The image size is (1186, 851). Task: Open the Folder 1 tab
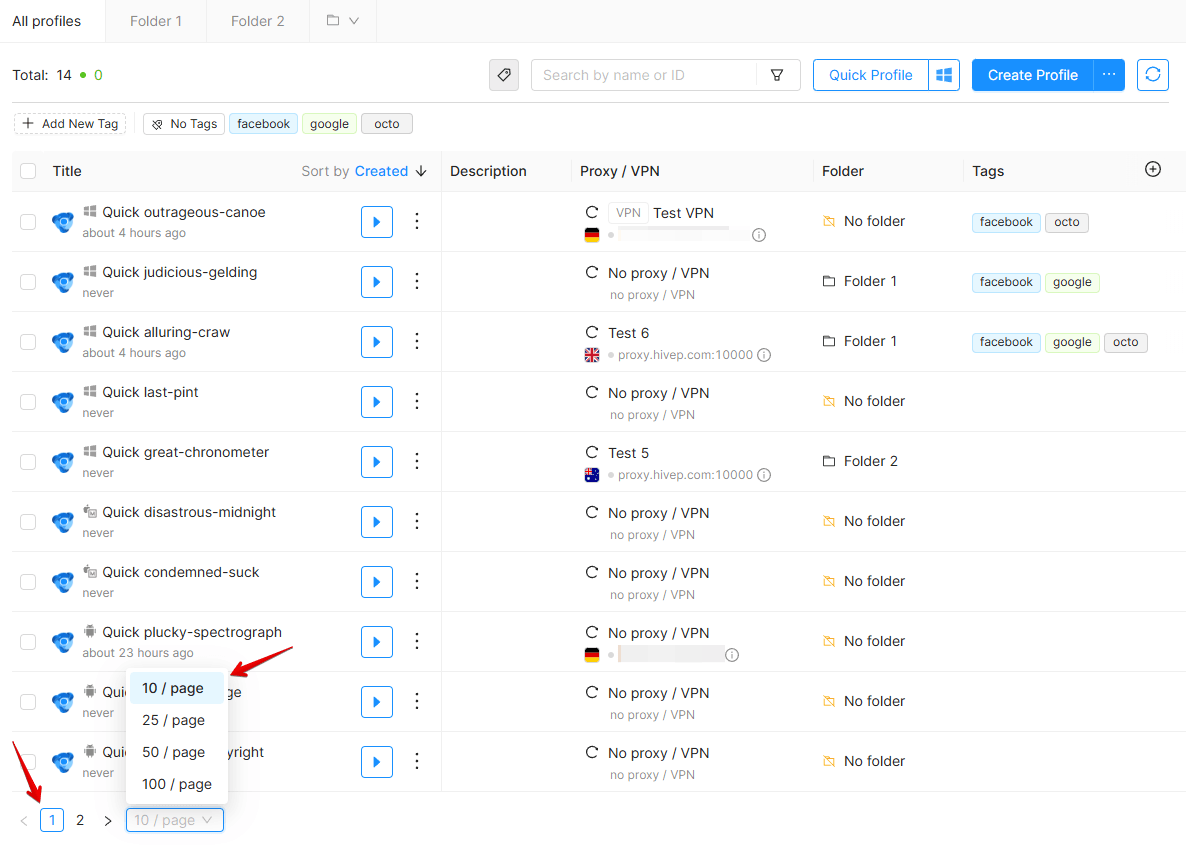point(156,21)
